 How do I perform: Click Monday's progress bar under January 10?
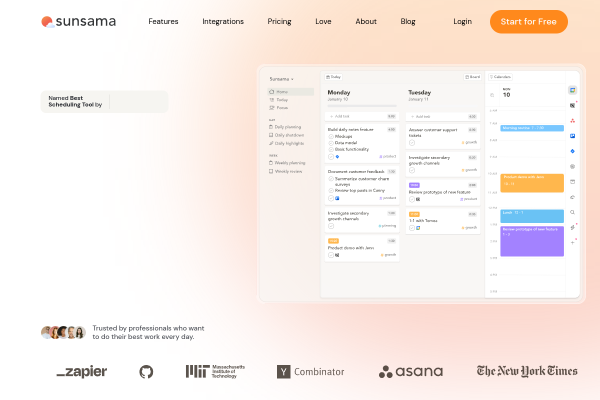click(362, 106)
